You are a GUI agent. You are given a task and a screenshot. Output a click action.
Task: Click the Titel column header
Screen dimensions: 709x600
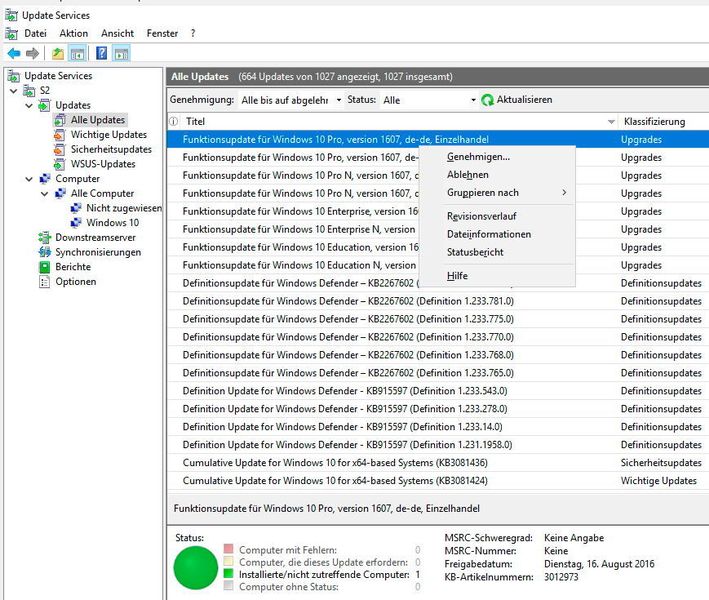pyautogui.click(x=392, y=121)
